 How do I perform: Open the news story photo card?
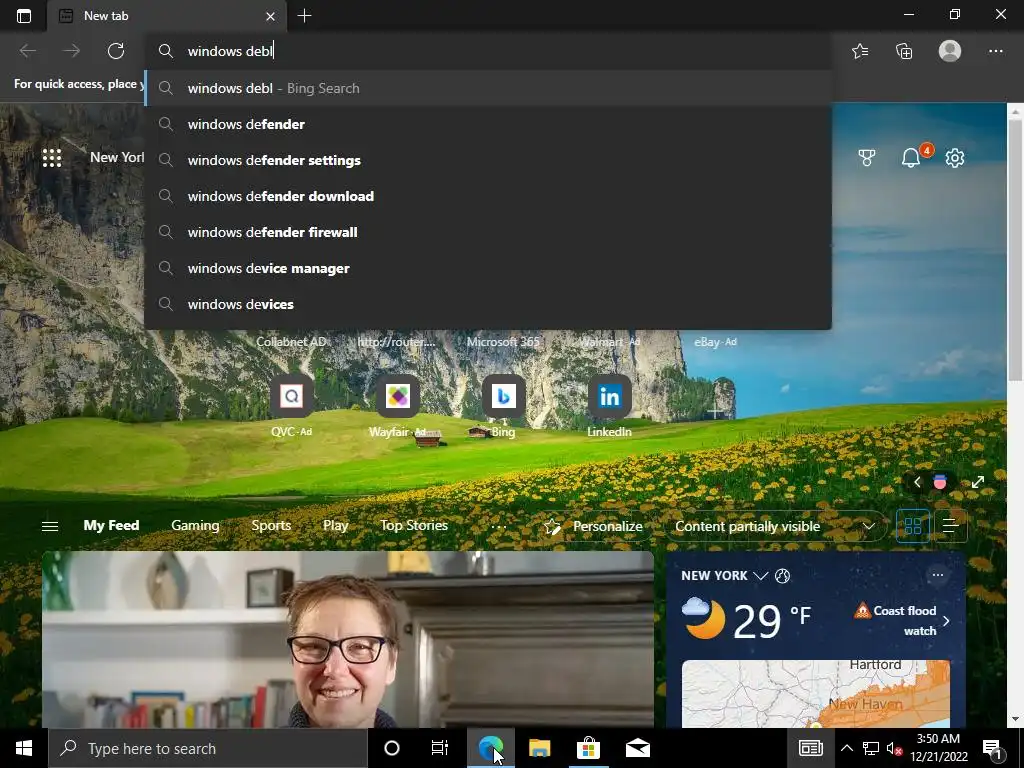(x=347, y=639)
